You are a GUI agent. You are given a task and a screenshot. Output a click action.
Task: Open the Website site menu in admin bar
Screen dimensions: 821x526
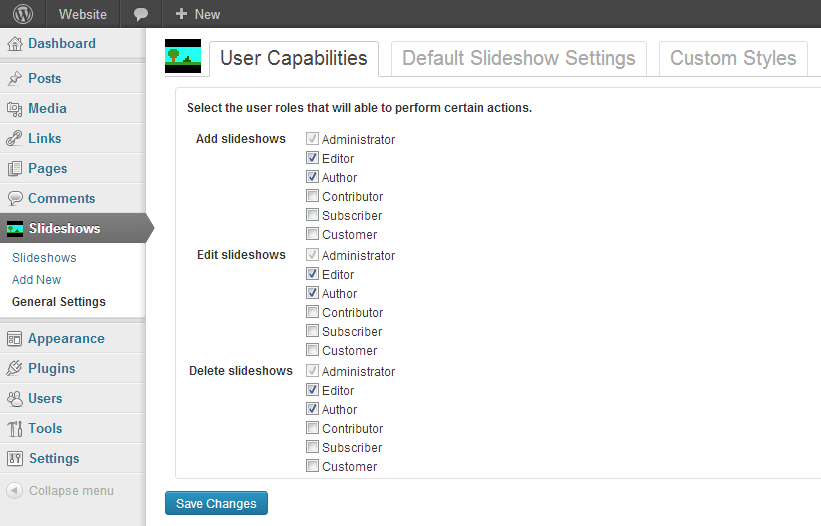(83, 14)
